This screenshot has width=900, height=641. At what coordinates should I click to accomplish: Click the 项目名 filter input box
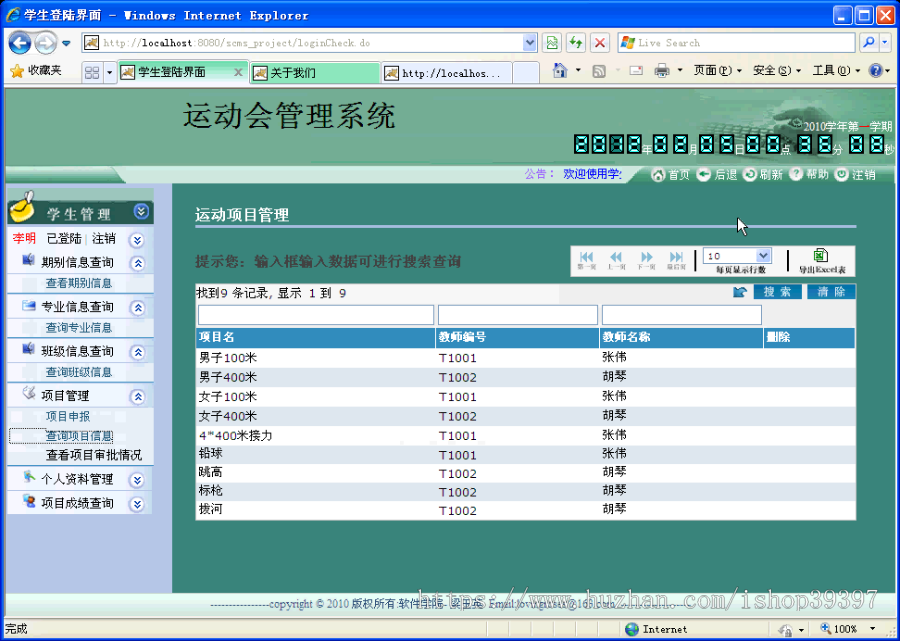pos(316,315)
